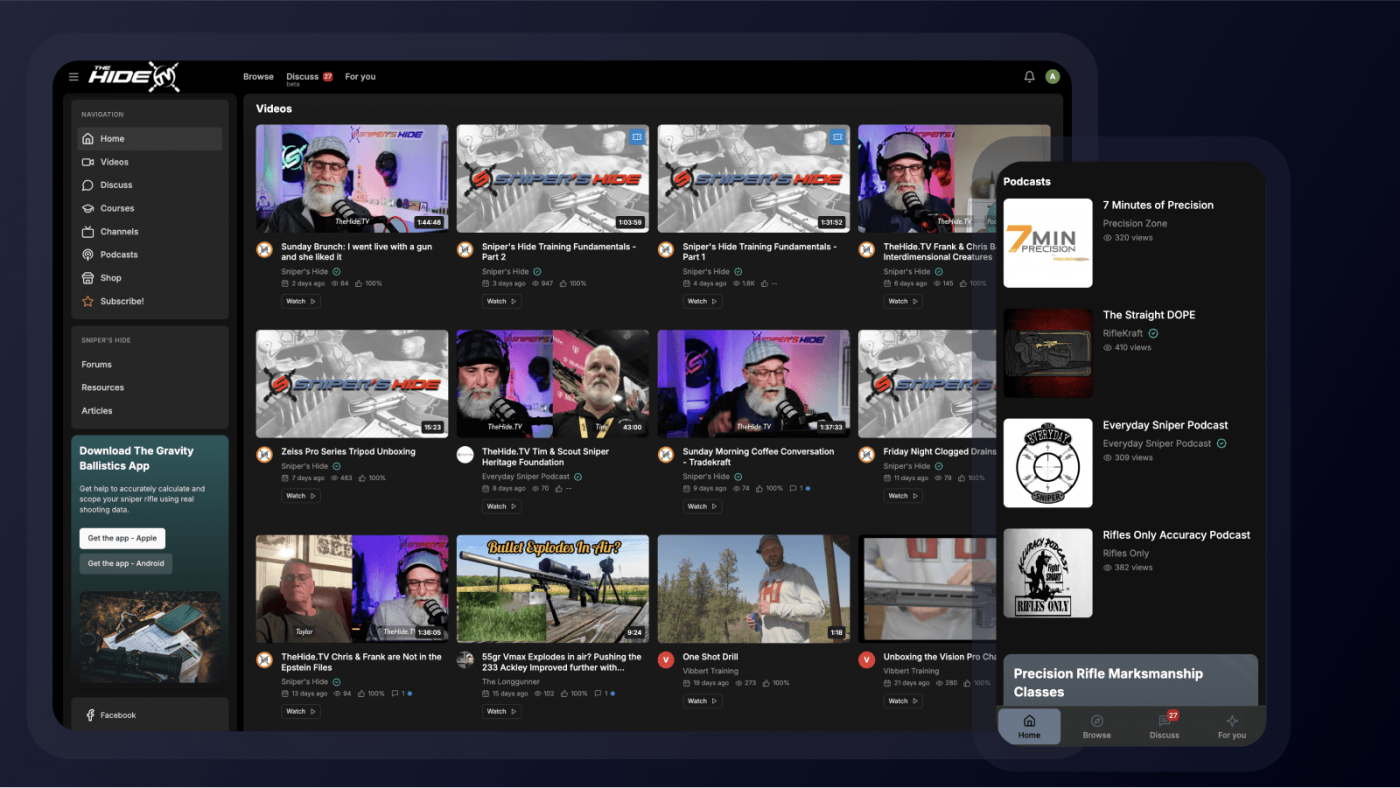This screenshot has height=788, width=1400.
Task: Open One Shot Drill video thumbnail
Action: tap(754, 588)
